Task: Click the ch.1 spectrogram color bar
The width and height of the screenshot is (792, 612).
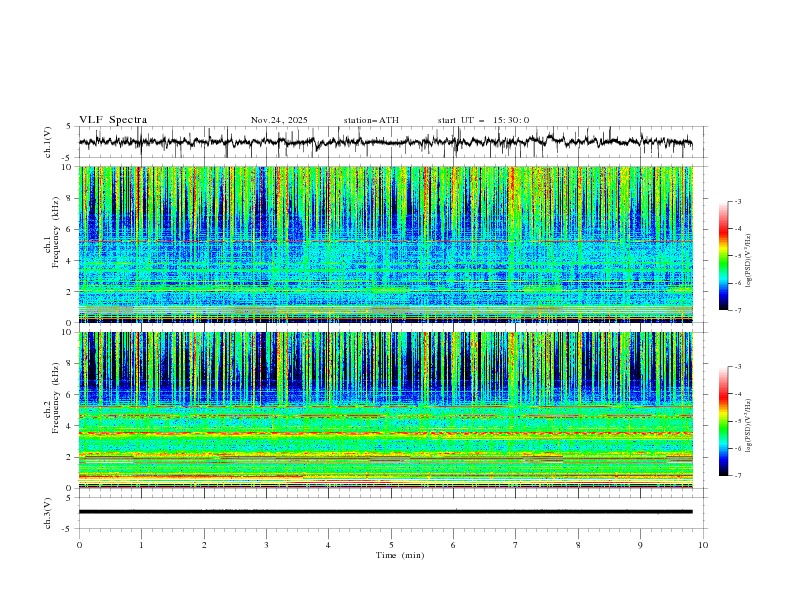Action: coord(723,255)
